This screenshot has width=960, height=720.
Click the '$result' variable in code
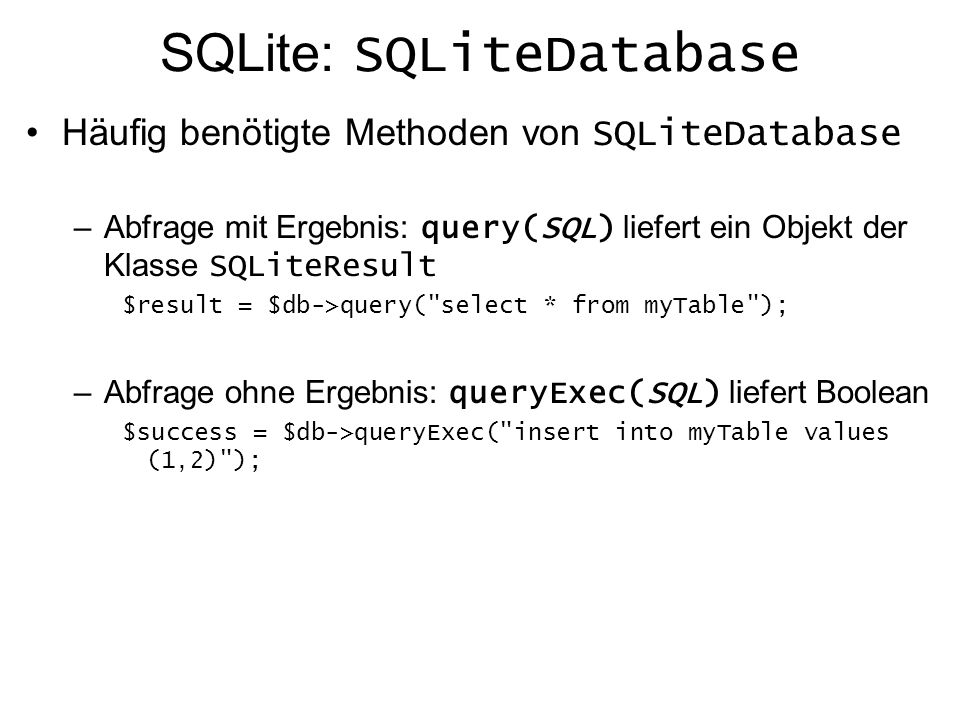point(173,304)
